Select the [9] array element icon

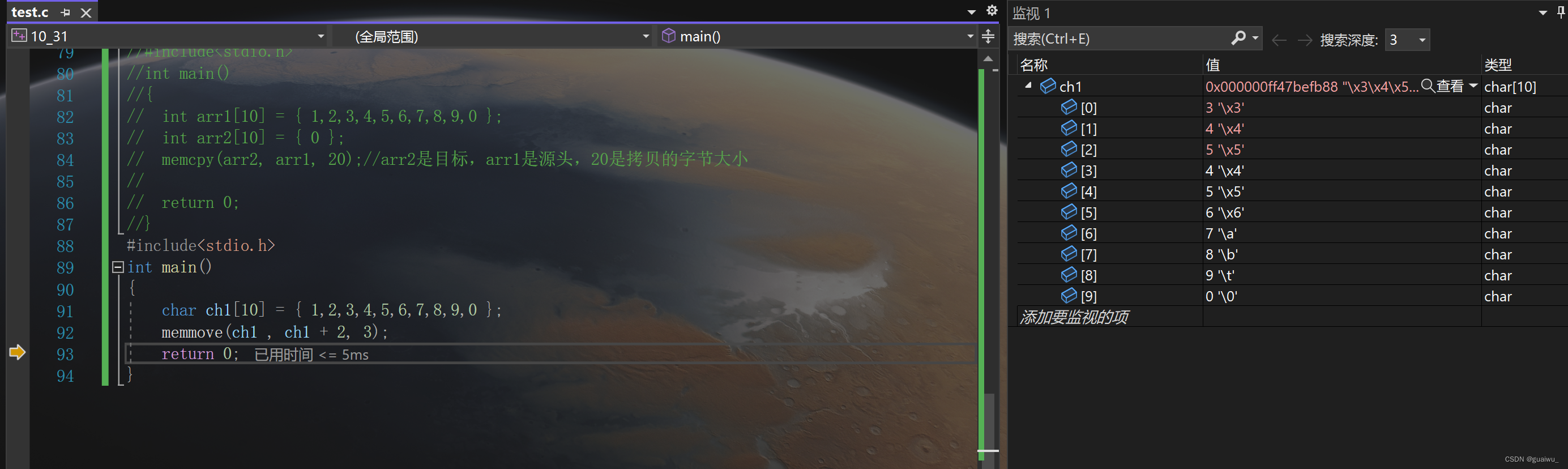click(1068, 296)
